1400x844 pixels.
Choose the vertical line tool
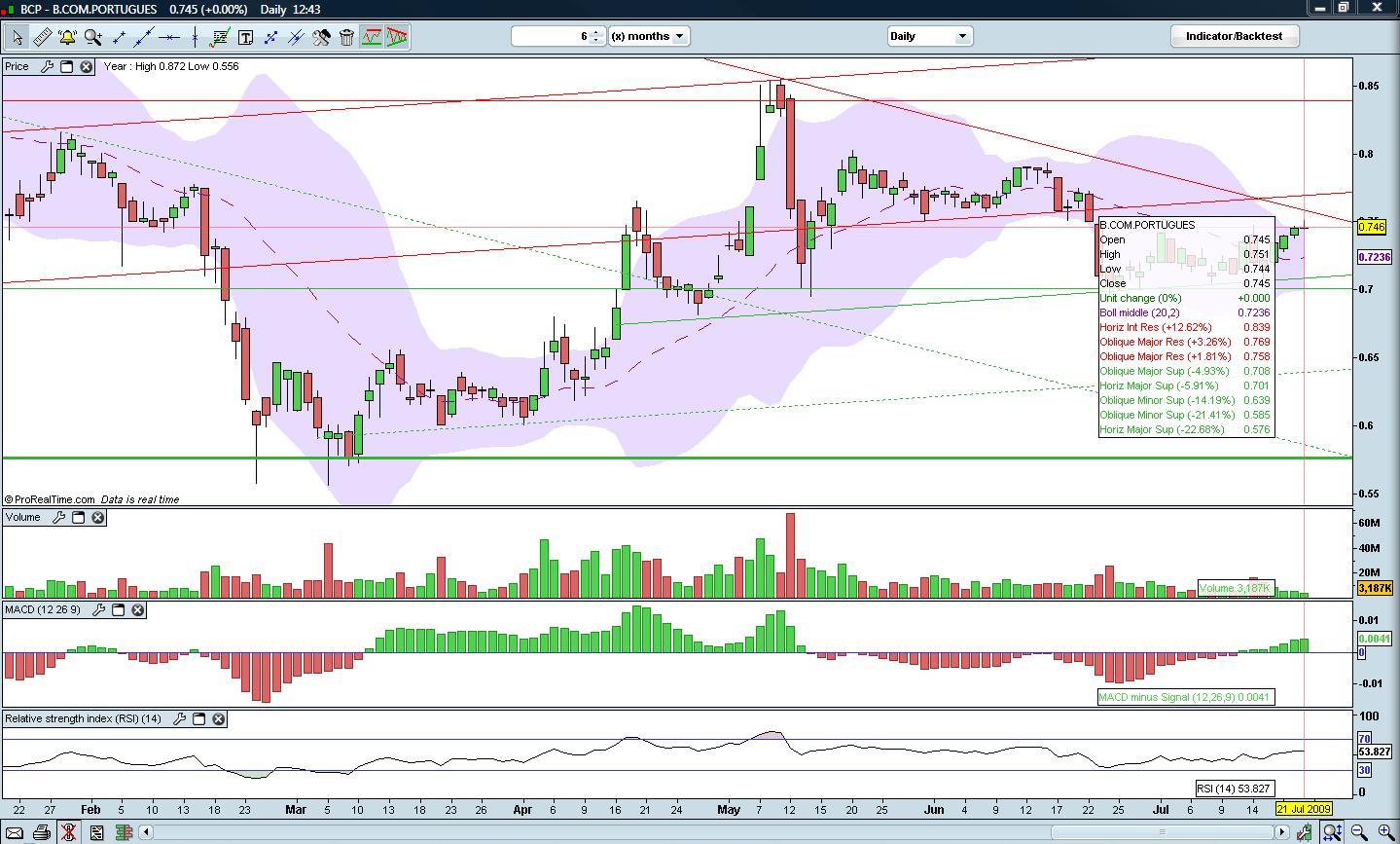195,37
